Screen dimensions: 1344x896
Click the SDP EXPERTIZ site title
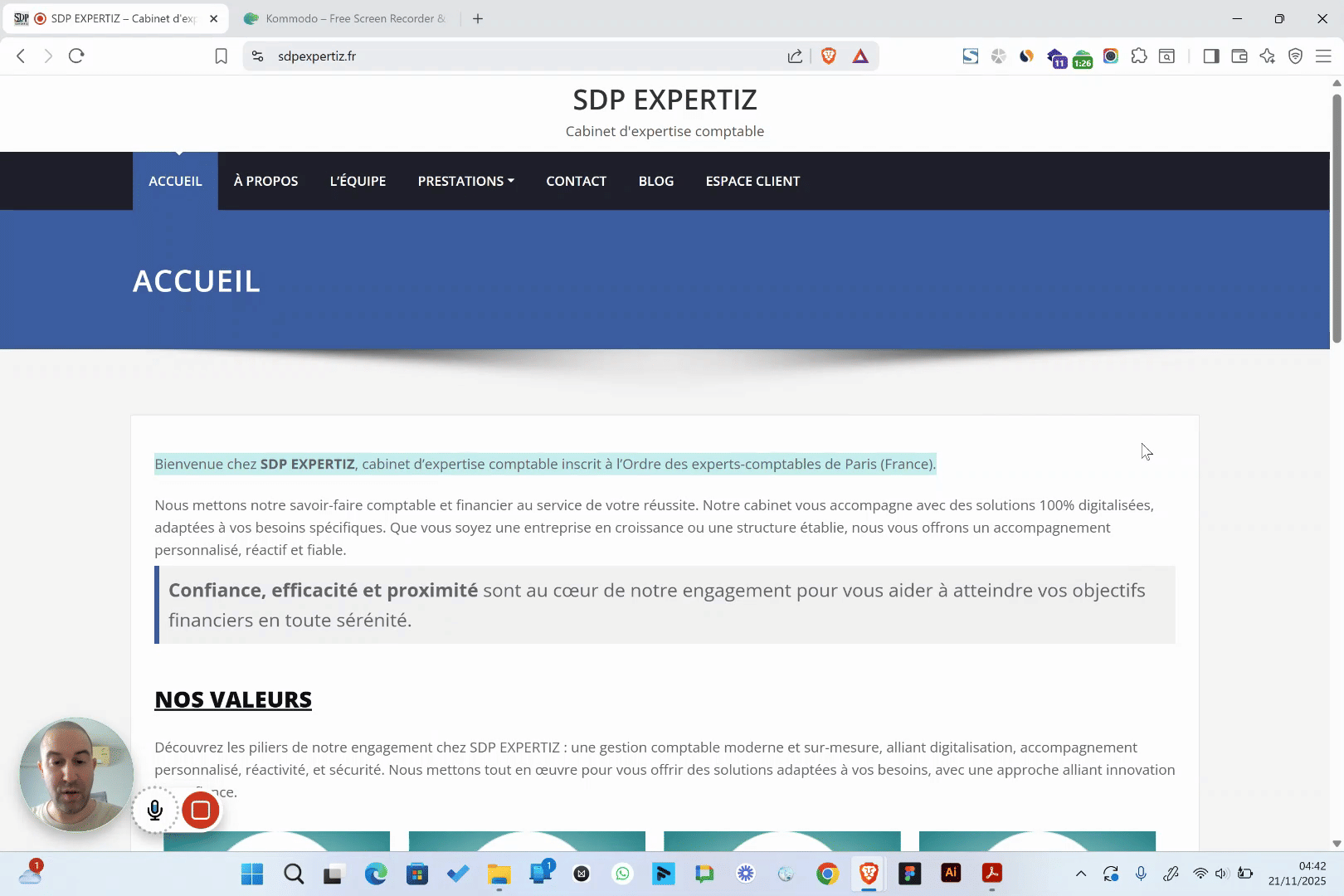pyautogui.click(x=665, y=100)
